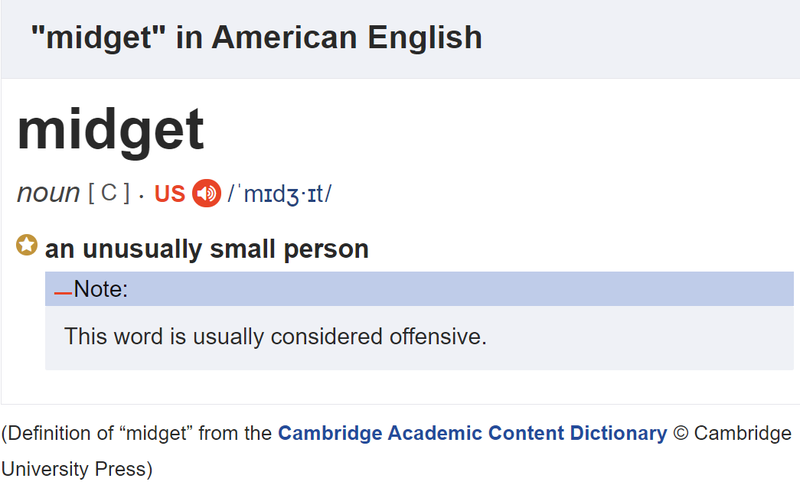This screenshot has width=800, height=485.
Task: Toggle the blue Note header bar
Action: click(x=419, y=289)
